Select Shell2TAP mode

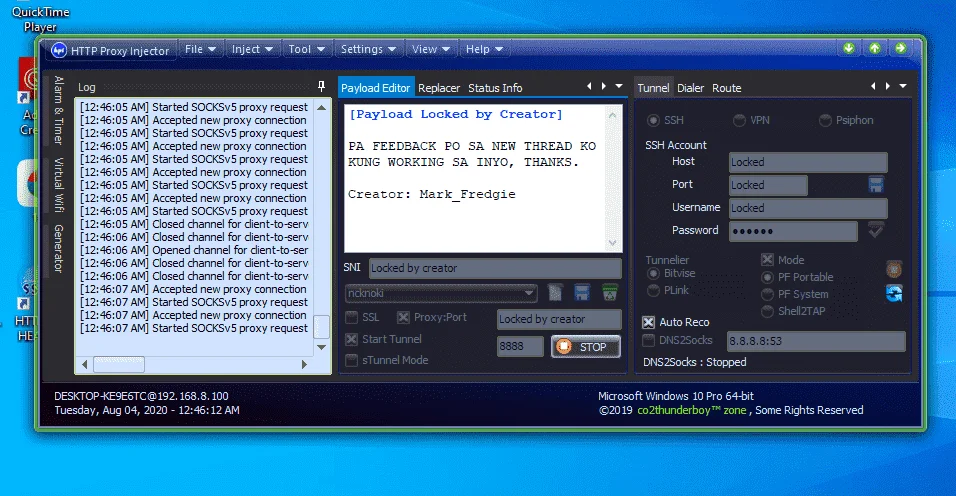click(x=768, y=311)
